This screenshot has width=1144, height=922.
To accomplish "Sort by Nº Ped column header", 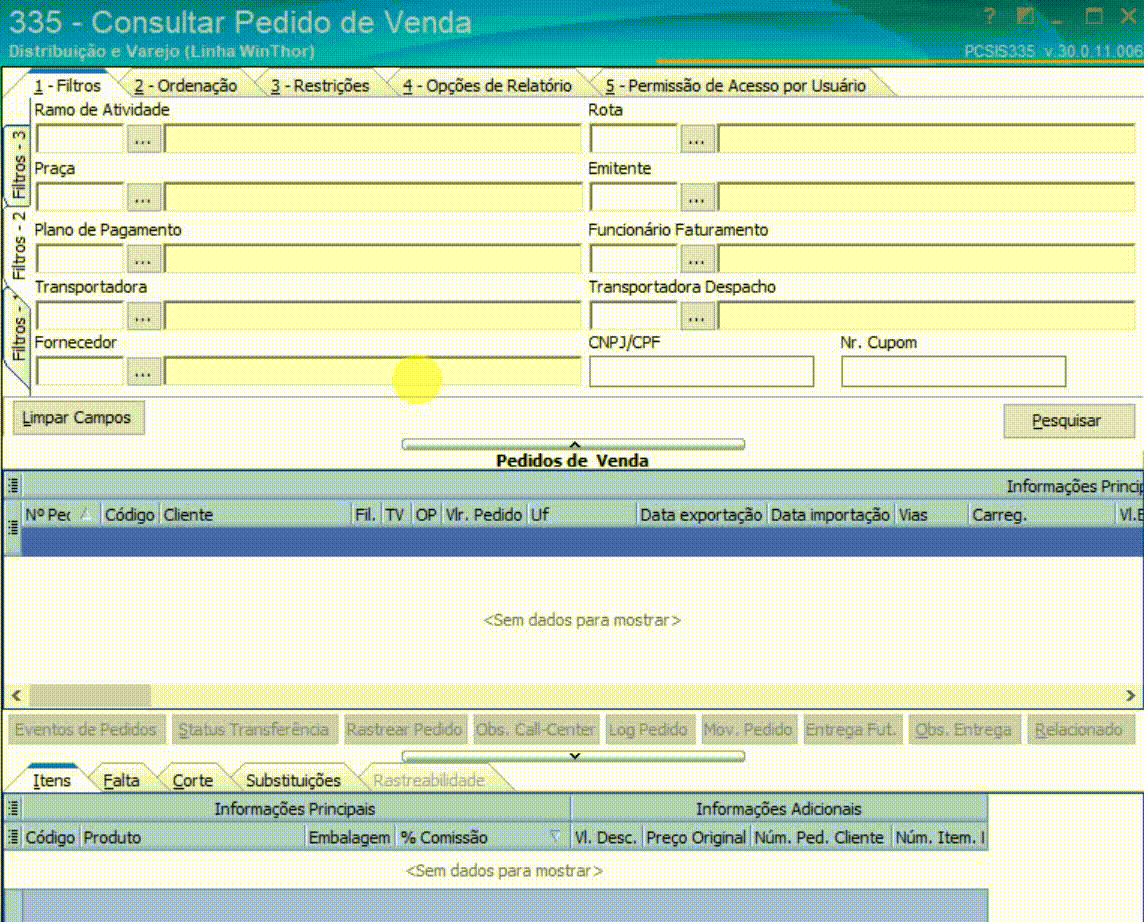I will (x=61, y=514).
